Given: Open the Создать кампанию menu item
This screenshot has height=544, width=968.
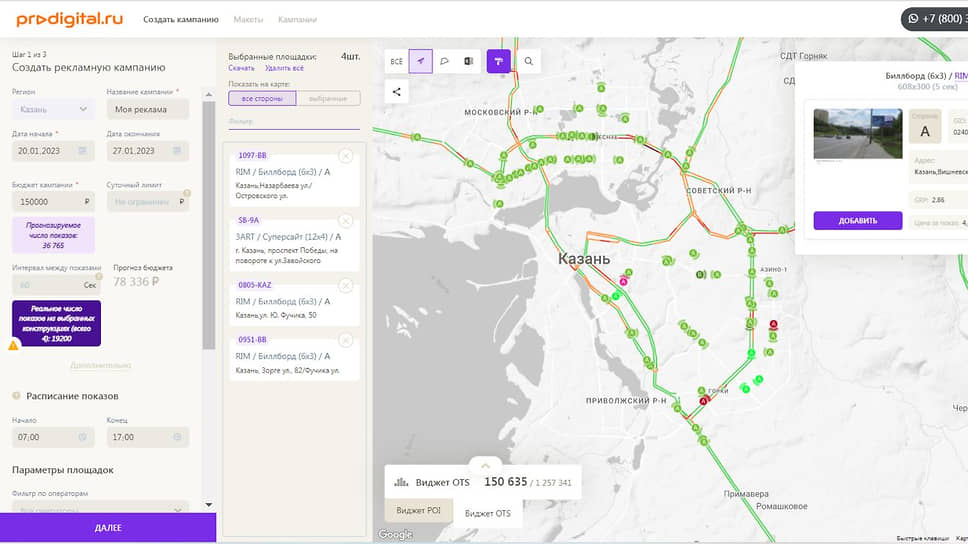Looking at the screenshot, I should (181, 20).
